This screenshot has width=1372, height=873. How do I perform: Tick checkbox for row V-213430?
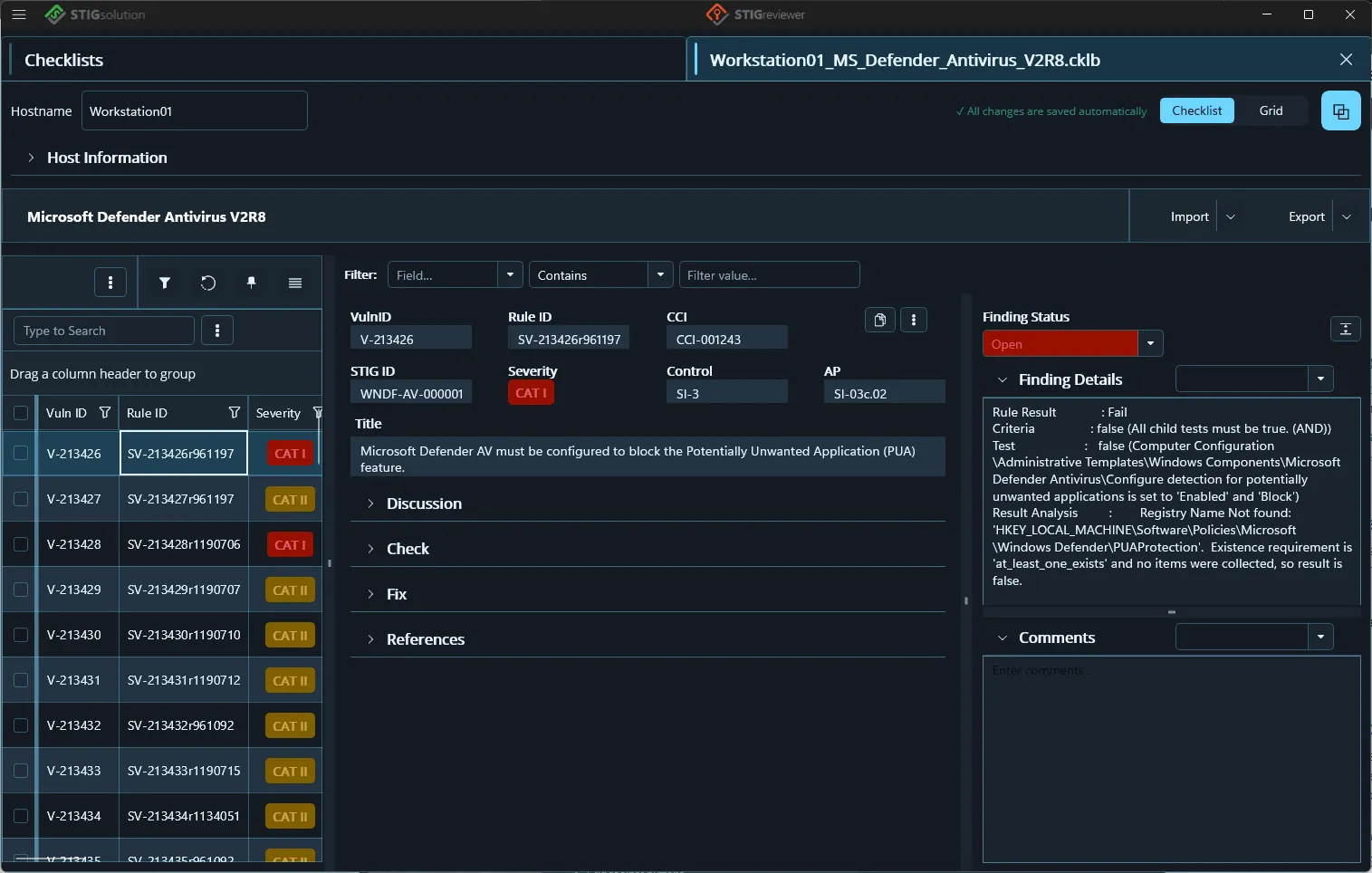[21, 635]
